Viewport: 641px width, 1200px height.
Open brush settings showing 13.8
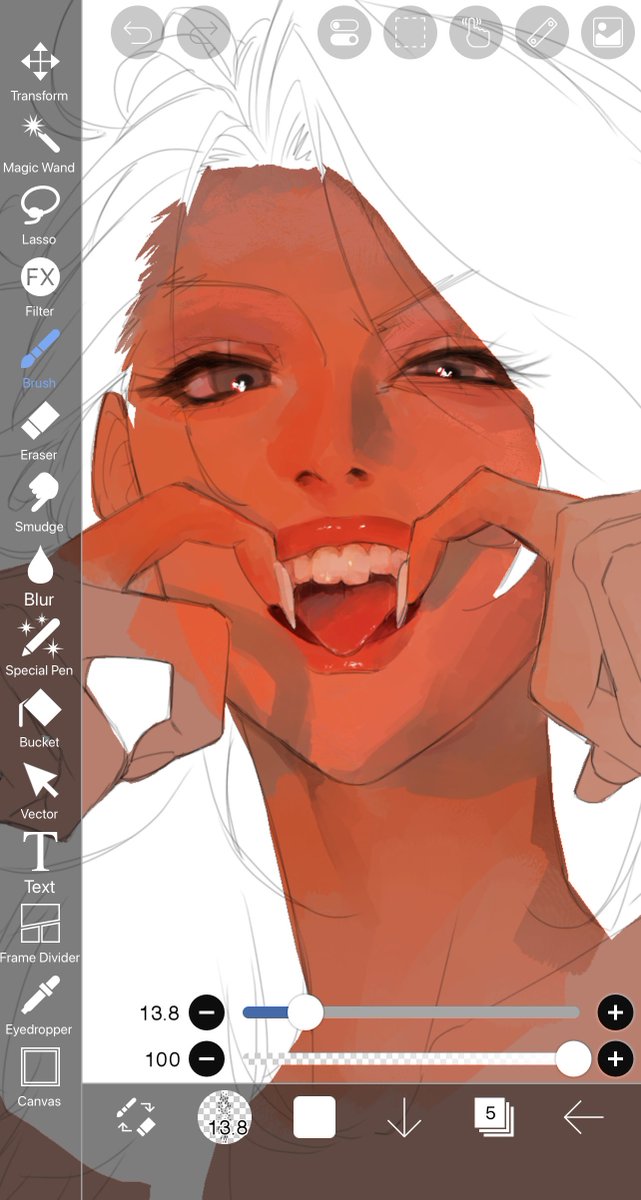[x=226, y=1118]
